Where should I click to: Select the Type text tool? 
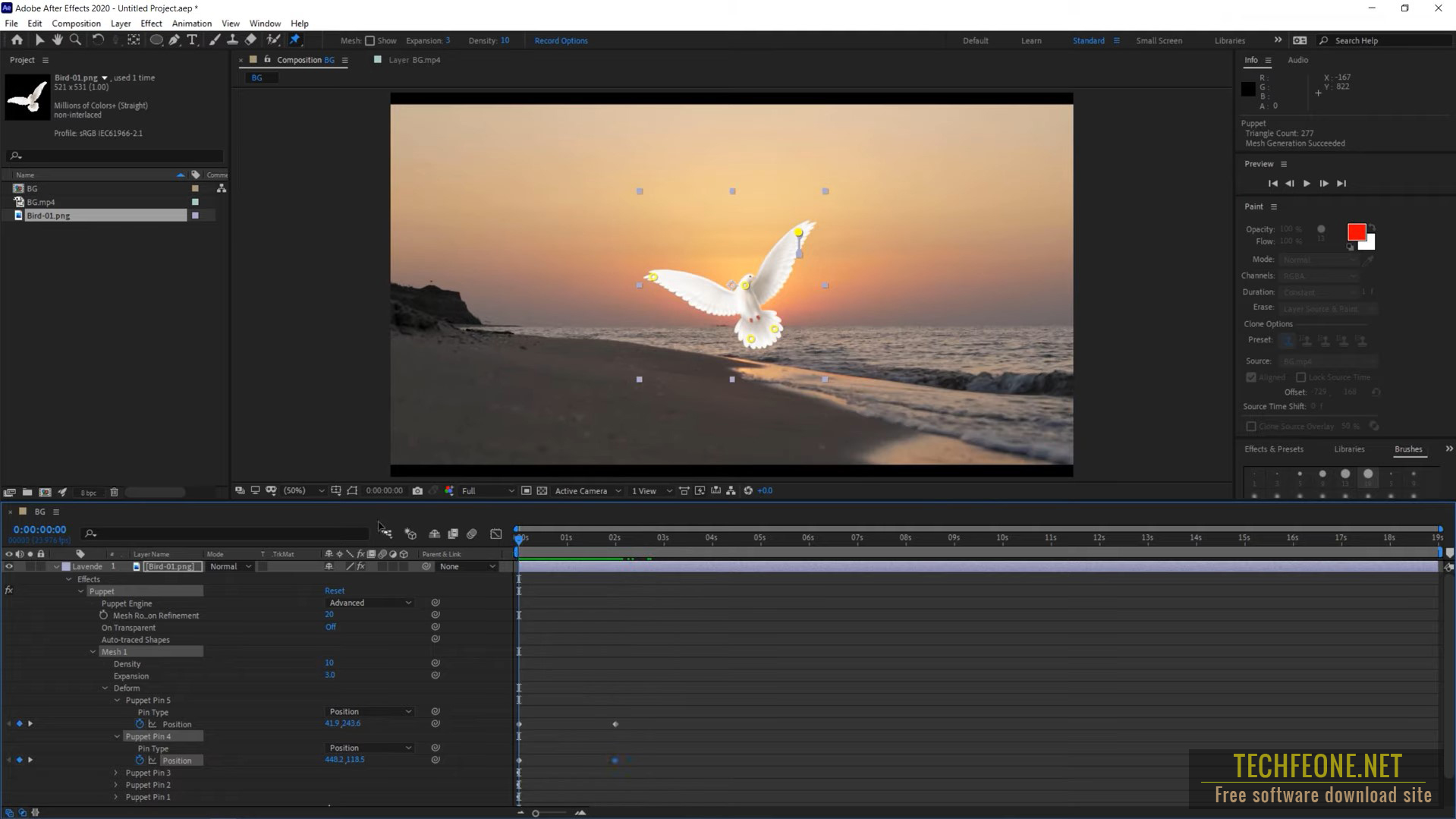click(x=192, y=40)
